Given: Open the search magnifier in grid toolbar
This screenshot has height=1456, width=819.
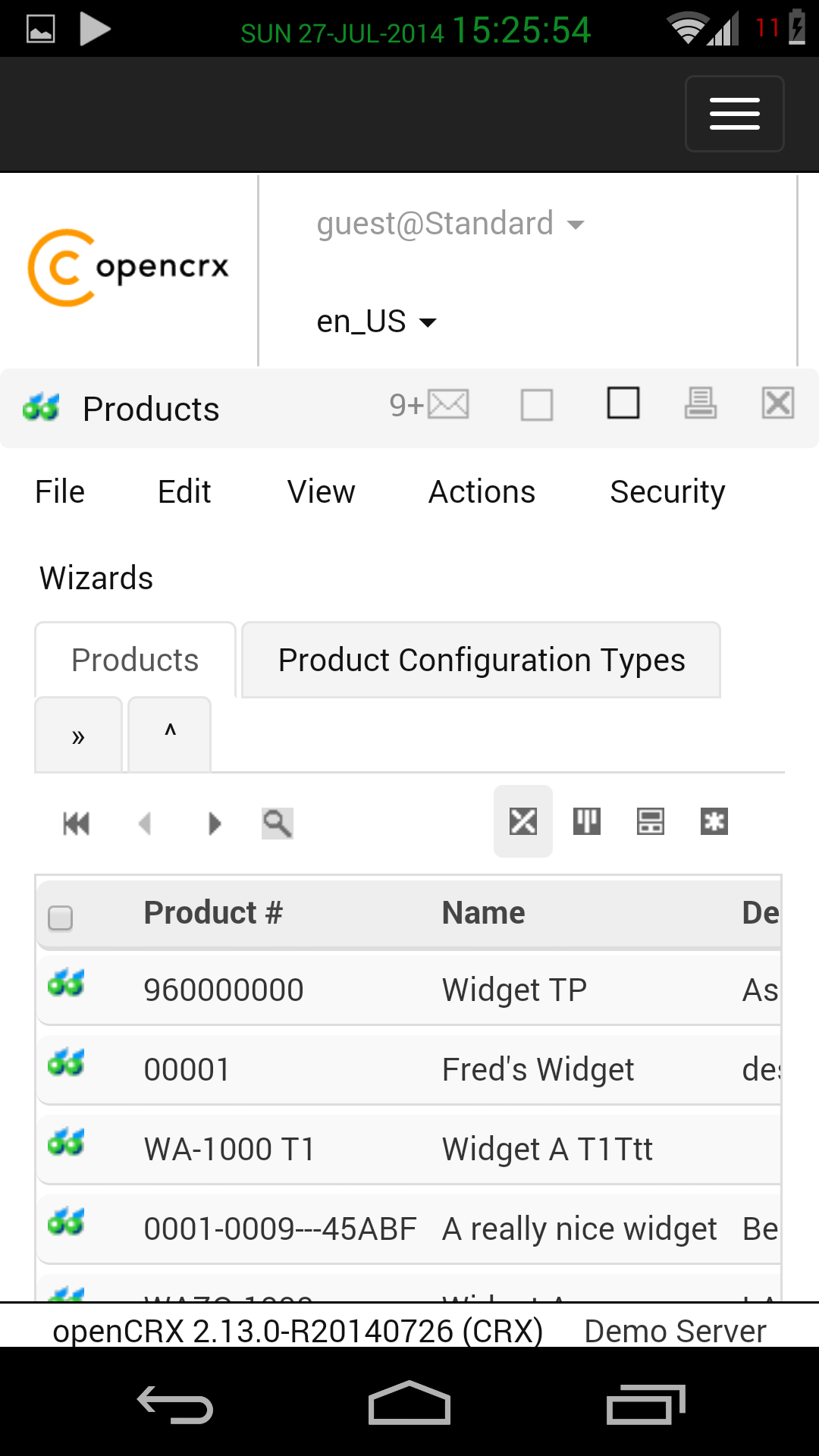Looking at the screenshot, I should click(277, 823).
